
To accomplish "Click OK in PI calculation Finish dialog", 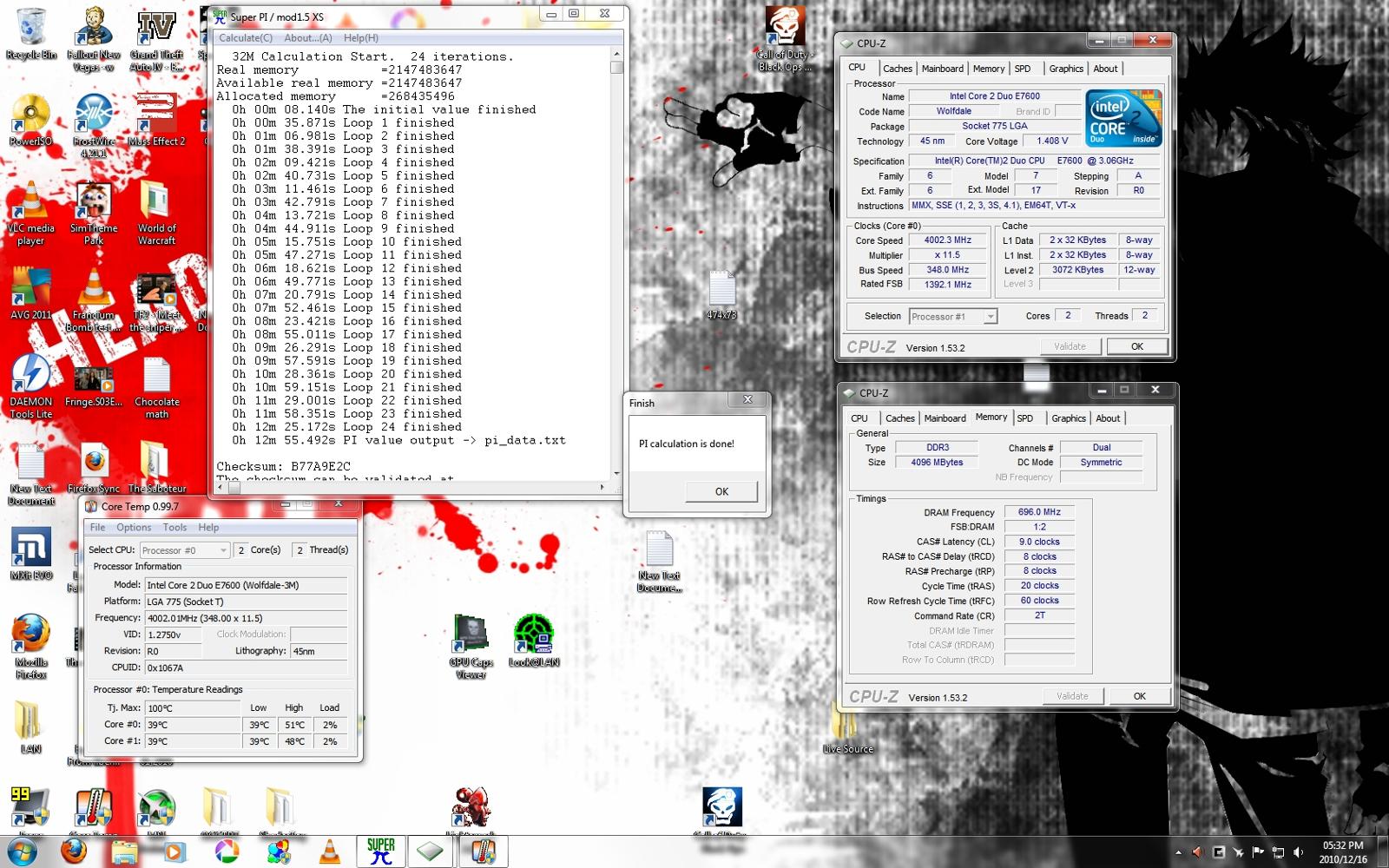I will 721,491.
